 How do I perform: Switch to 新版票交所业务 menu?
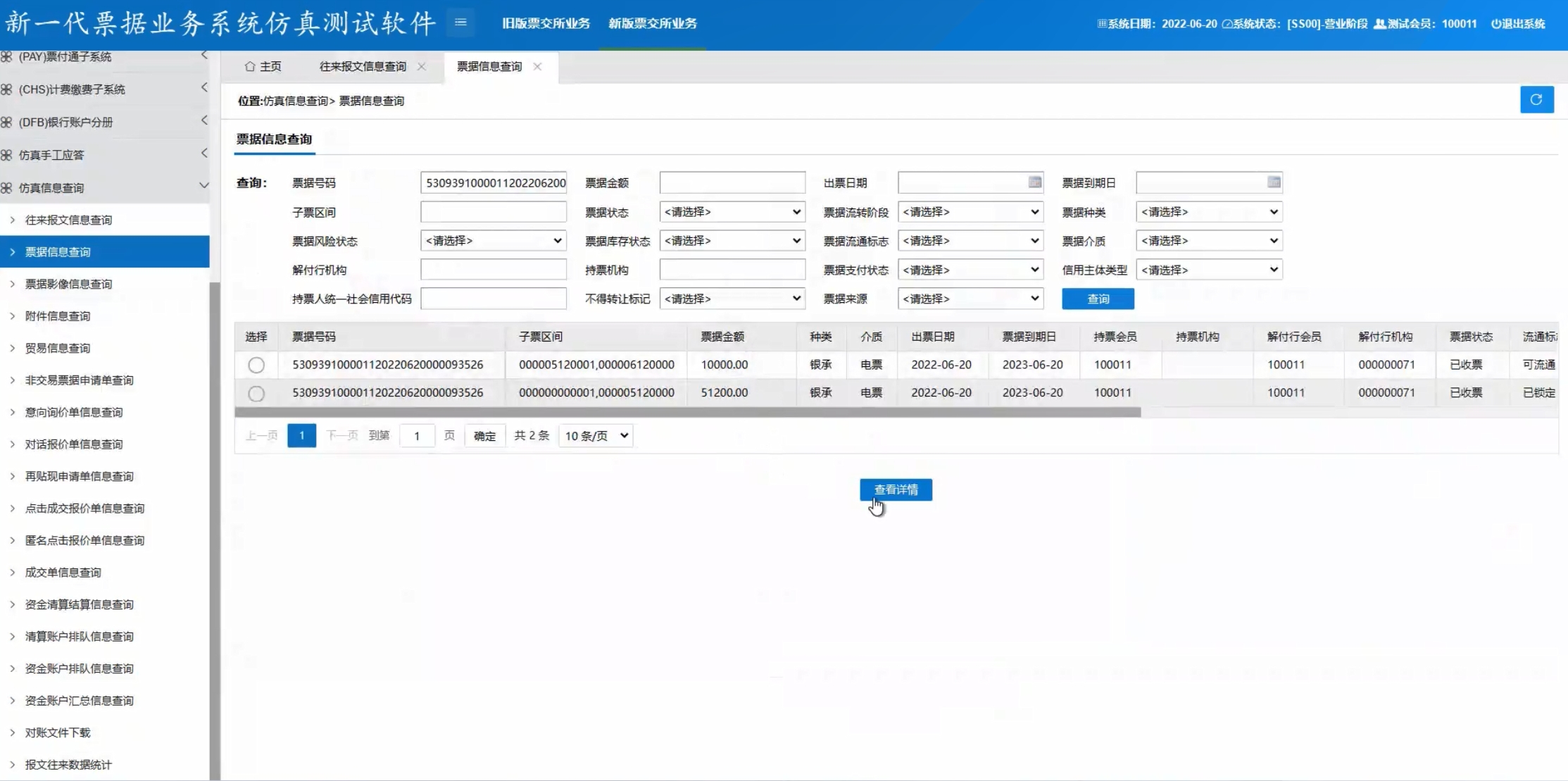(x=653, y=23)
